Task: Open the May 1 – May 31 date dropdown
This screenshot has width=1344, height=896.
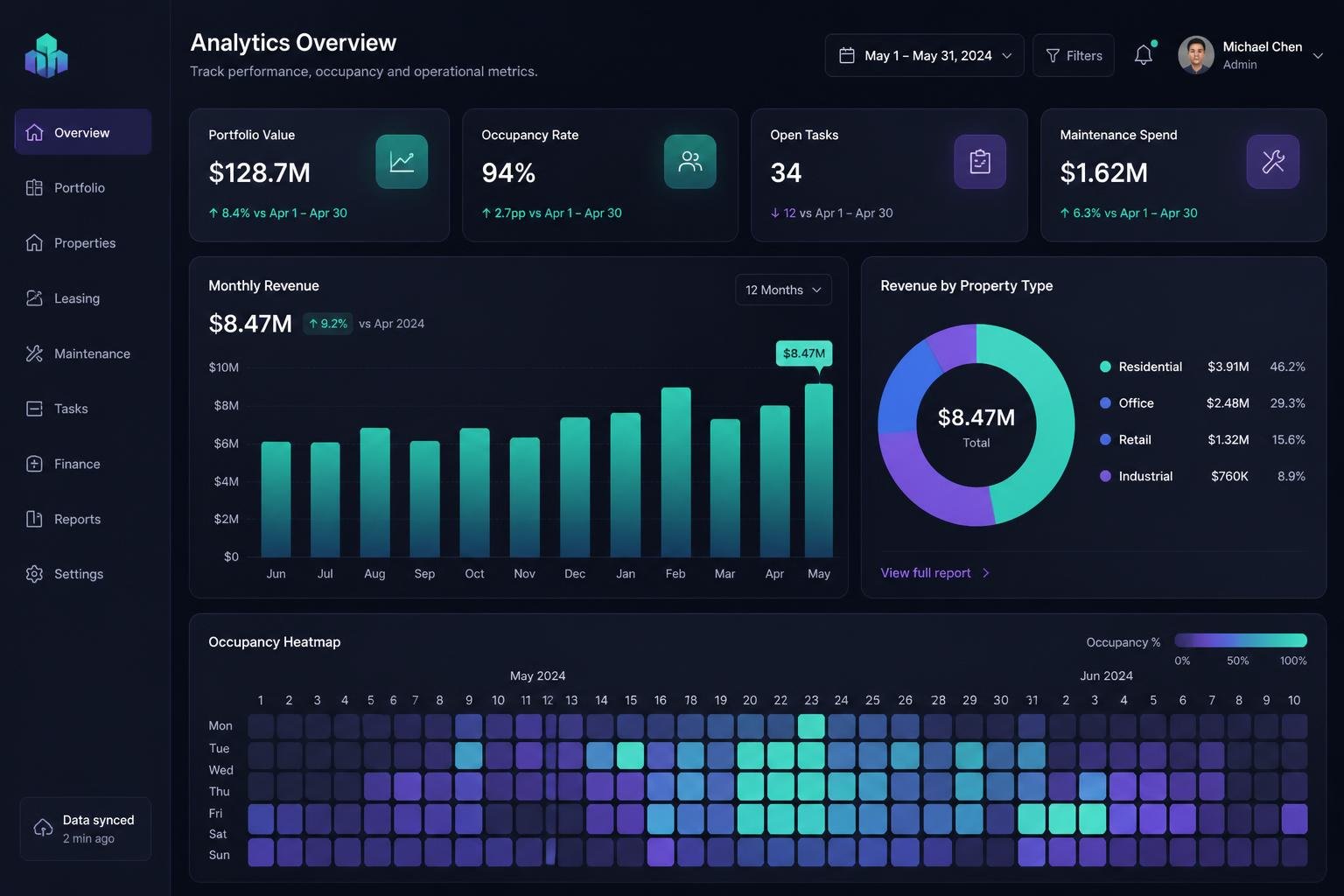Action: point(924,55)
